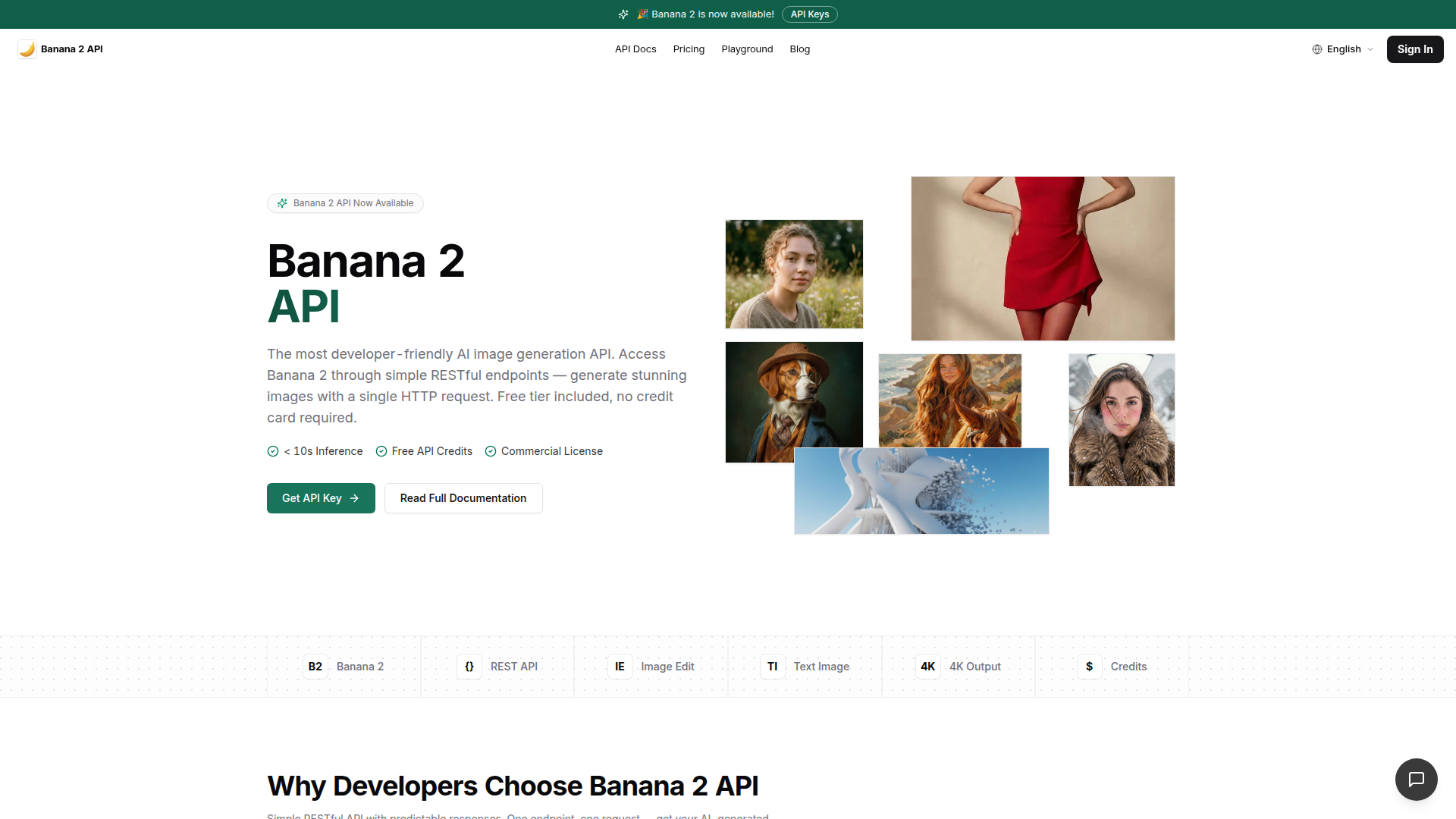Click the TI Text Image badge icon
This screenshot has height=819, width=1456.
[773, 667]
